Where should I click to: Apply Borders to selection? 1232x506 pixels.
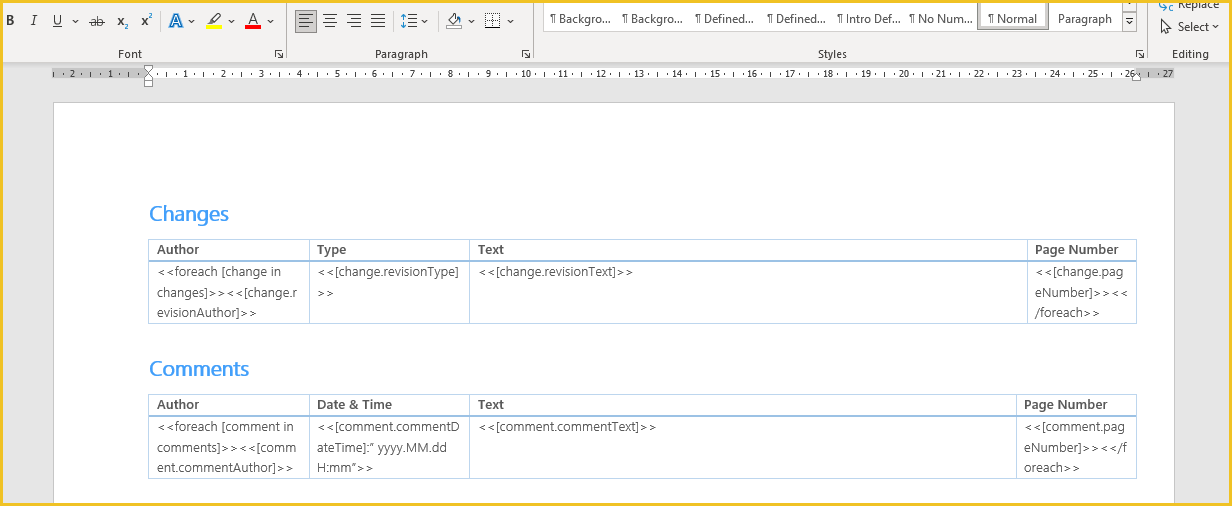coord(493,20)
